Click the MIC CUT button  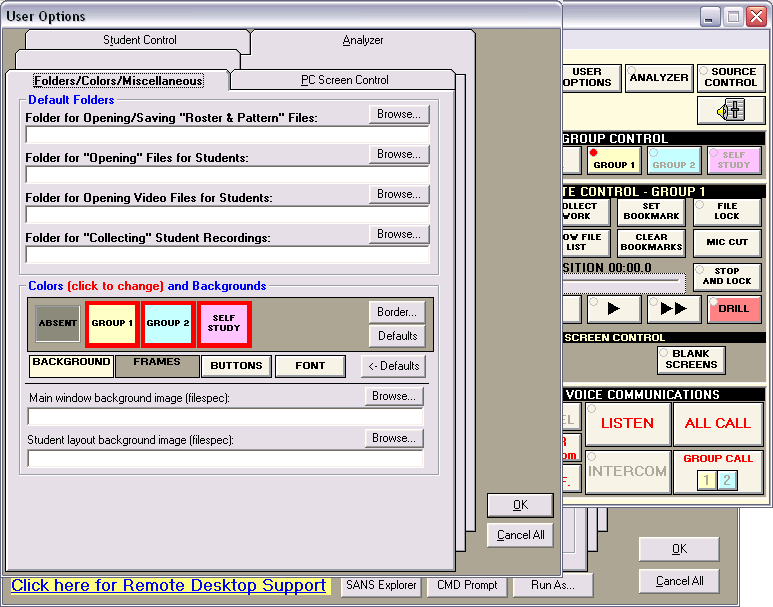[x=726, y=242]
